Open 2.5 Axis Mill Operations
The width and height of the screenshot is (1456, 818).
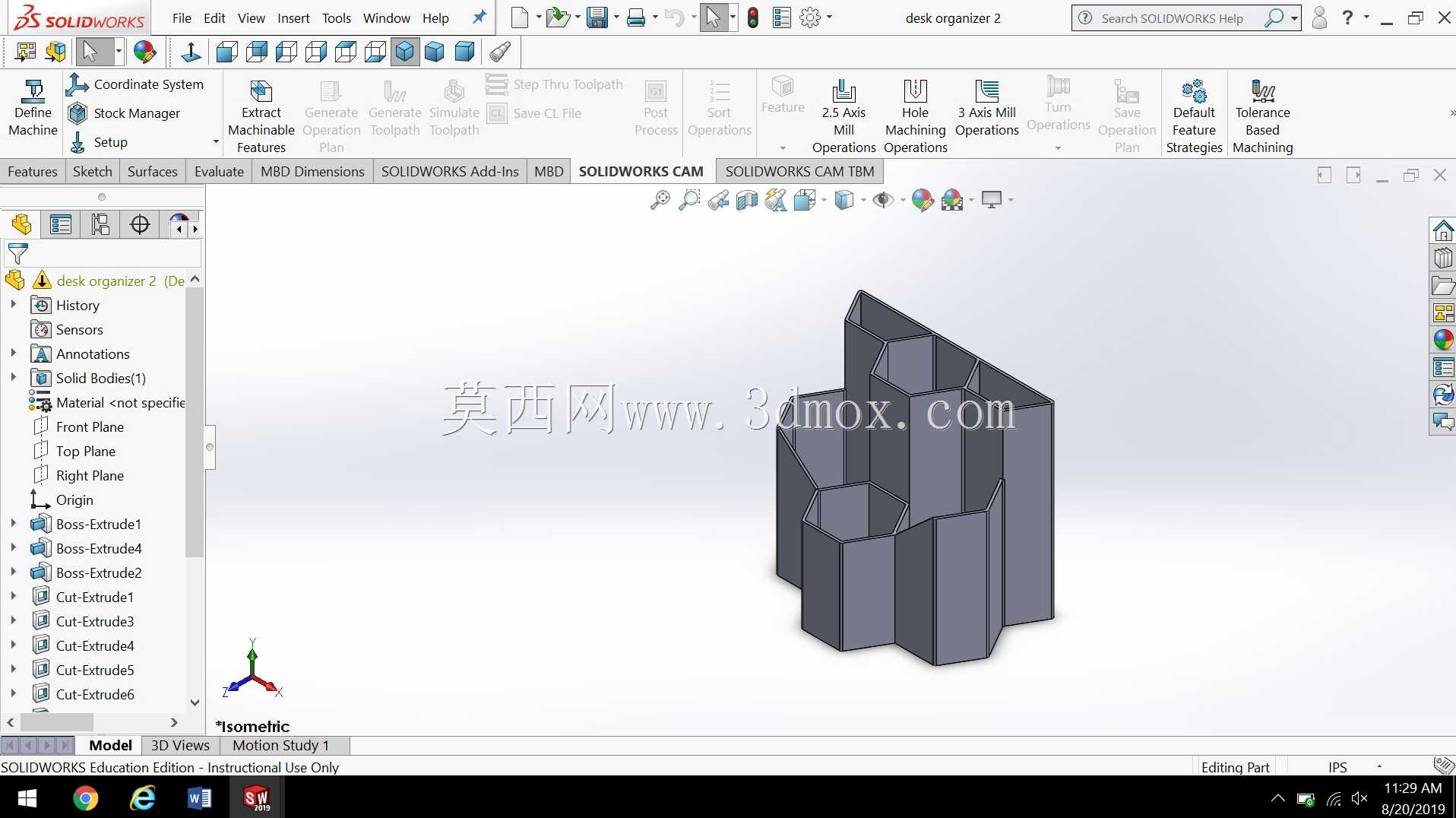click(844, 117)
